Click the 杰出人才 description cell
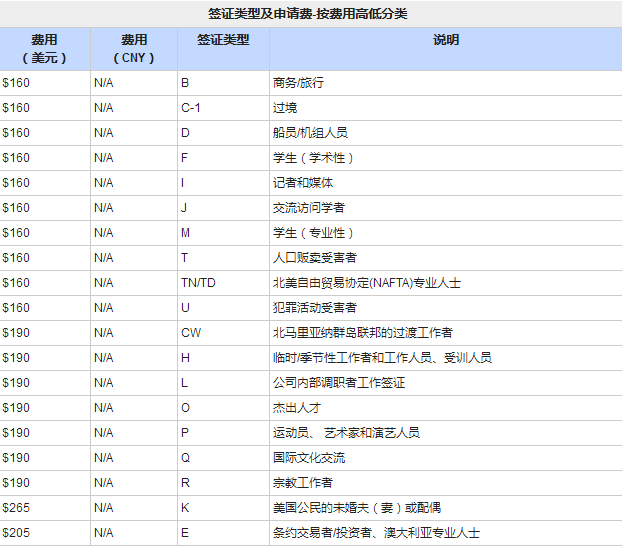 297,408
